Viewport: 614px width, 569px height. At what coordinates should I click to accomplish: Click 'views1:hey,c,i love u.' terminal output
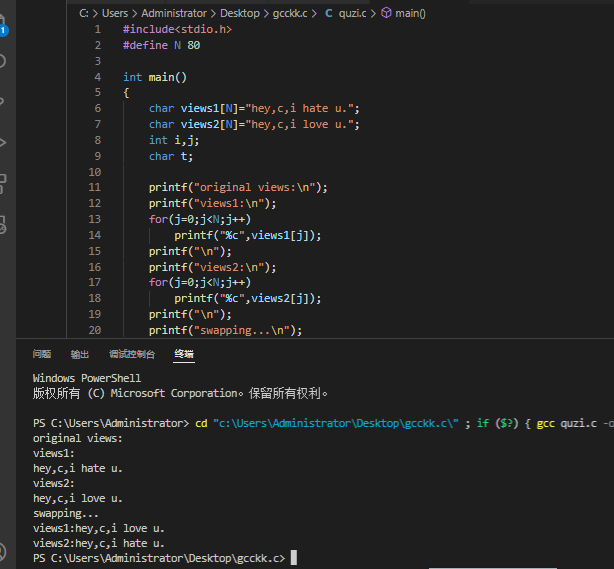(99, 529)
